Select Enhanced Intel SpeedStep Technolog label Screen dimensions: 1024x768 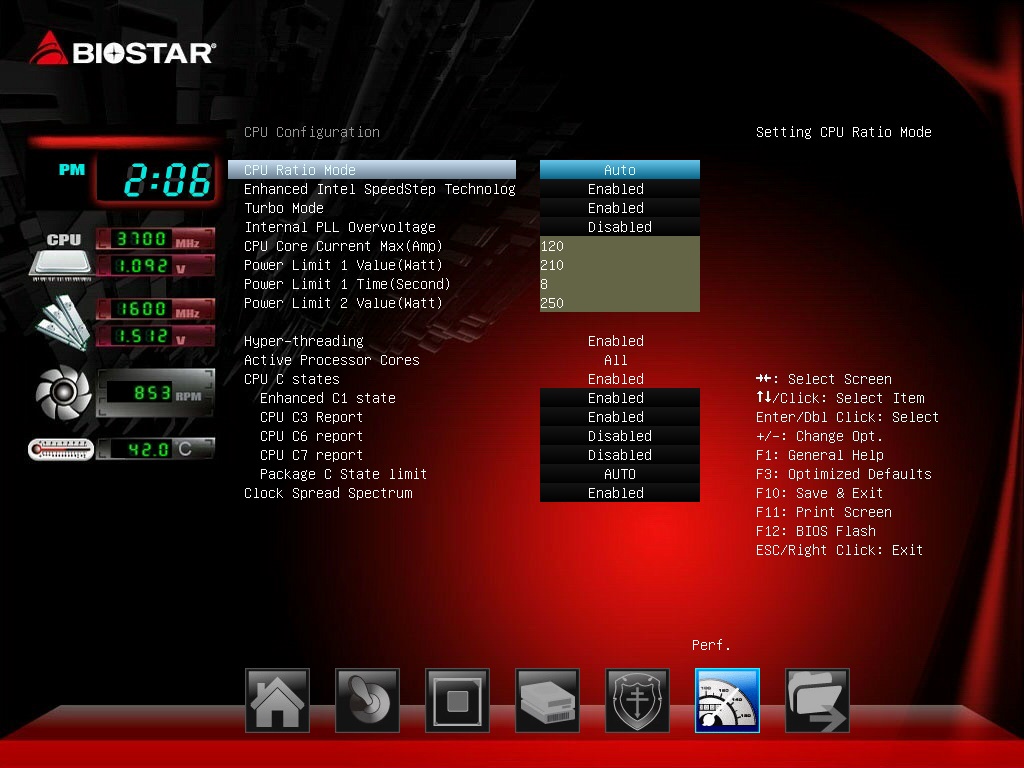click(x=379, y=189)
